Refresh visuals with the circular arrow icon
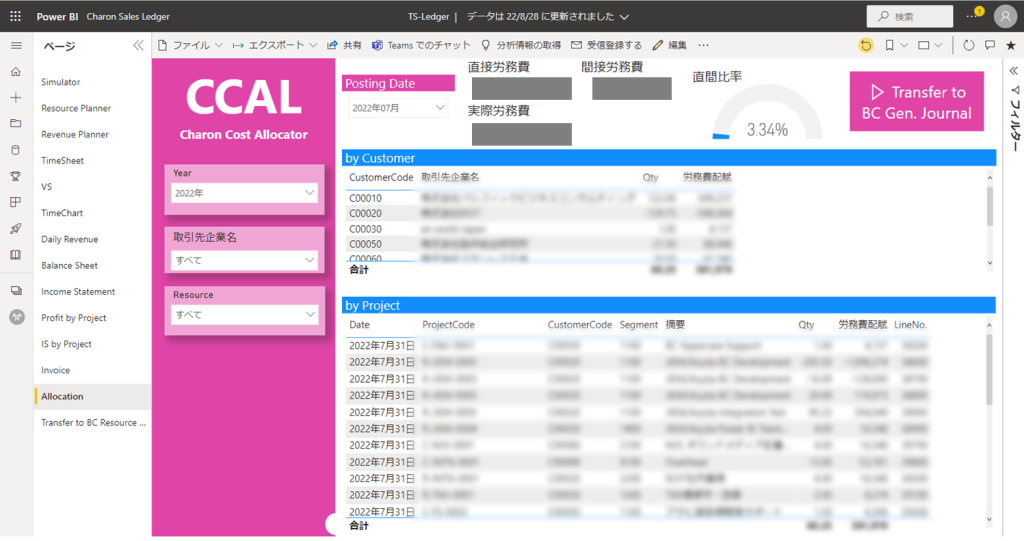Viewport: 1024px width, 541px height. click(x=968, y=45)
